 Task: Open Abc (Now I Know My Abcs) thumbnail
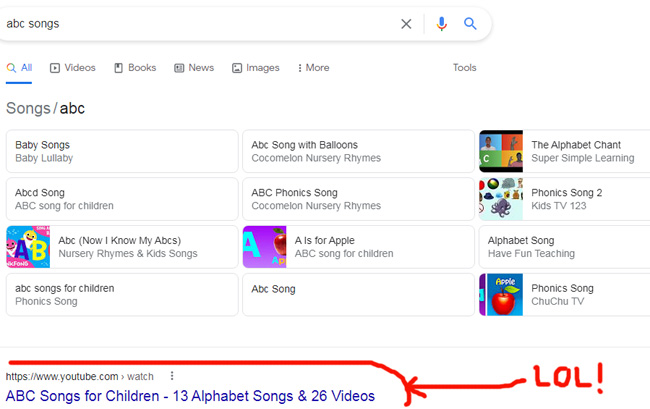pyautogui.click(x=28, y=247)
